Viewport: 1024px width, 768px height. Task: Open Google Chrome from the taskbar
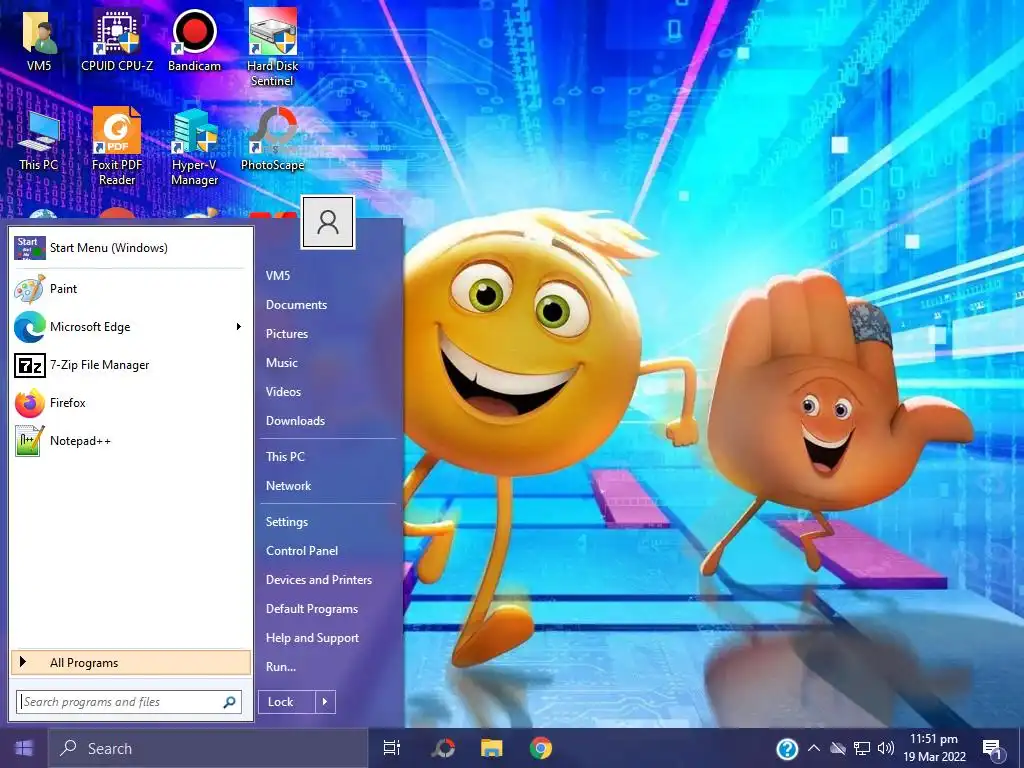(541, 748)
